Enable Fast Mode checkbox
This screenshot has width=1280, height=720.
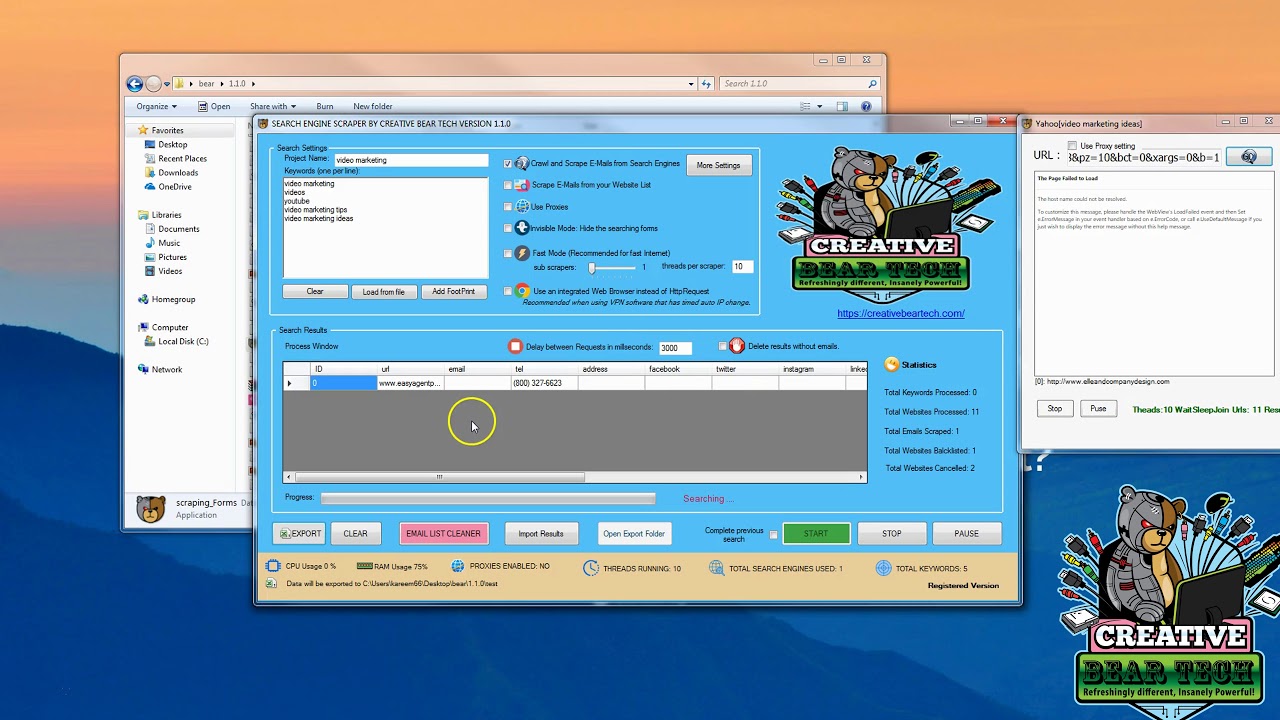tap(508, 253)
